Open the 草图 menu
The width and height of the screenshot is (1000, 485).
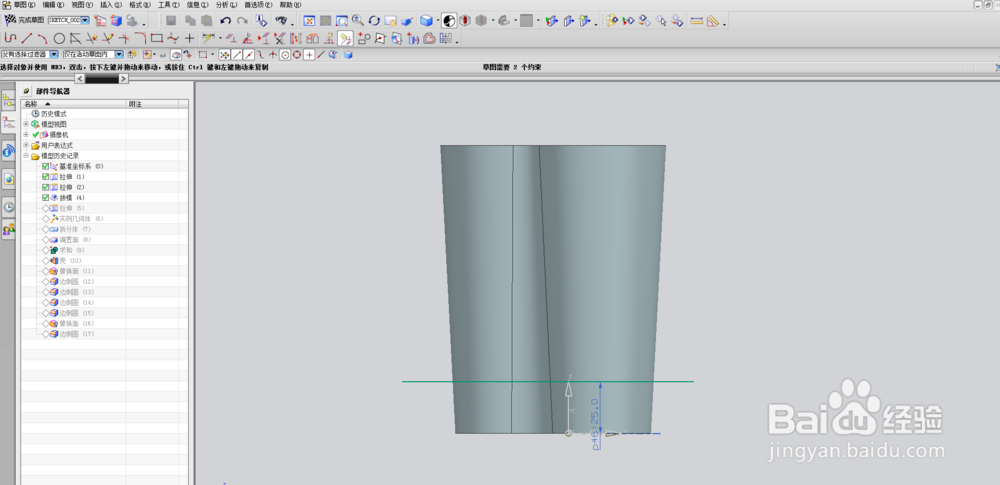coord(24,4)
